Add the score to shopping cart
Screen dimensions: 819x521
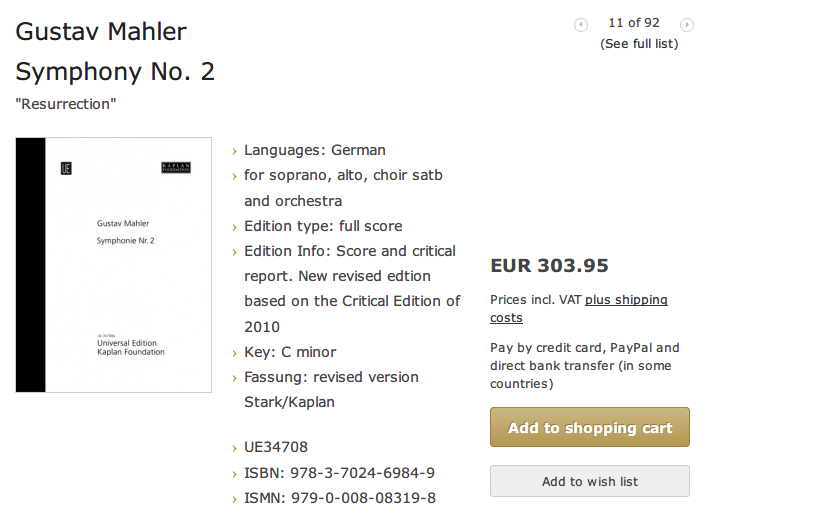point(590,427)
